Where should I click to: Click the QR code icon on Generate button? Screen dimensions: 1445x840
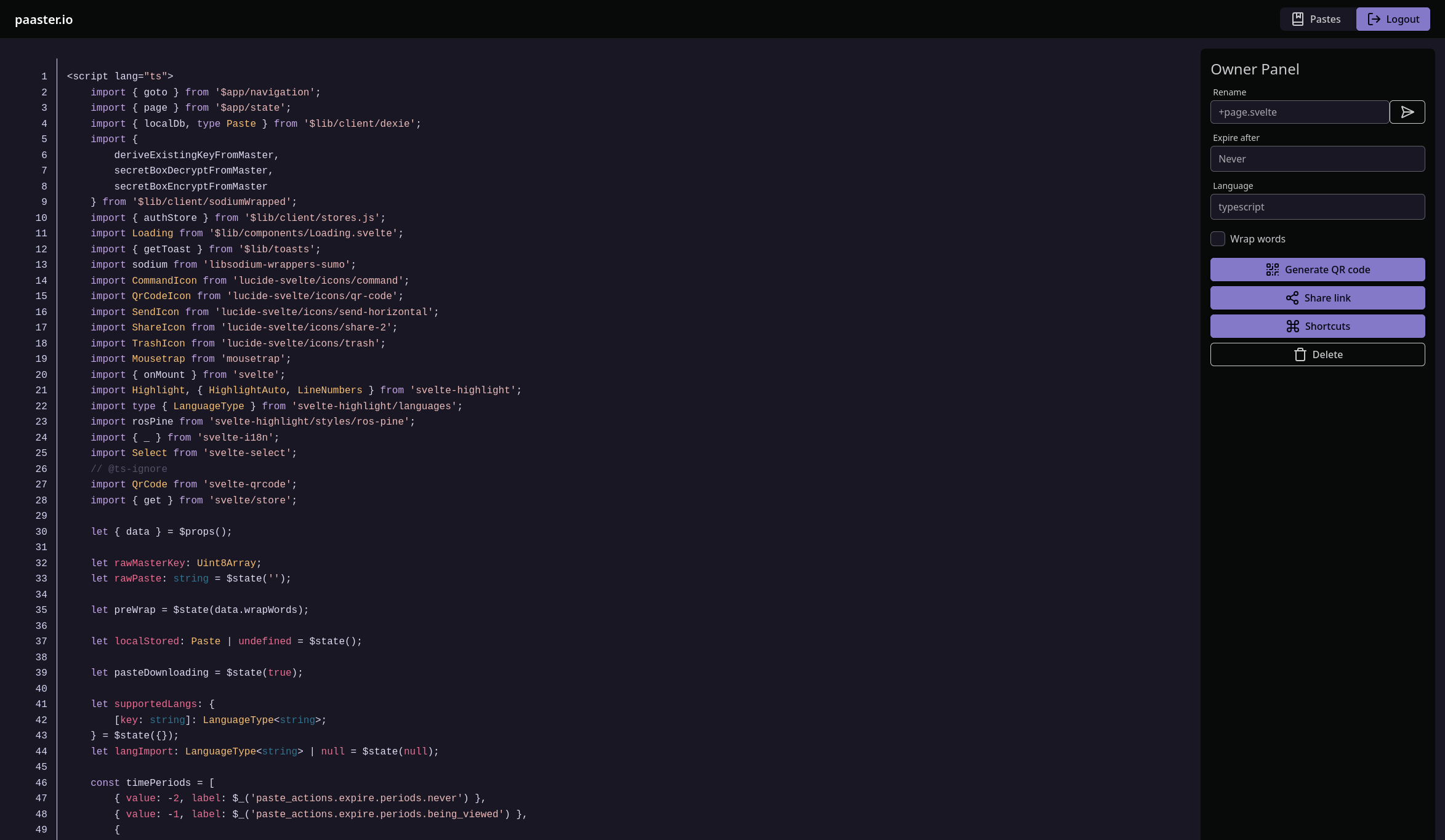[1272, 270]
